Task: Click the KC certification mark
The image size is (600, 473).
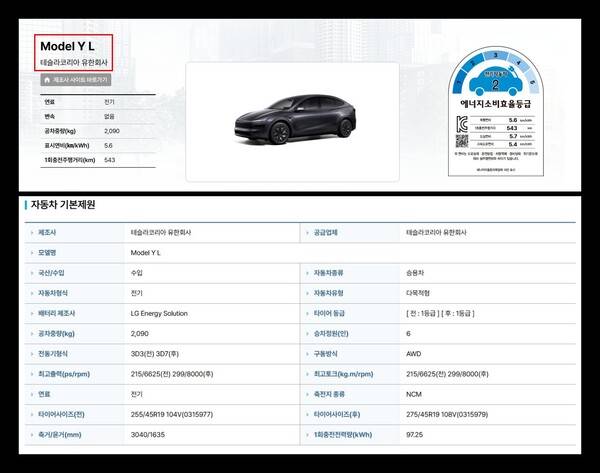Action: coord(462,123)
